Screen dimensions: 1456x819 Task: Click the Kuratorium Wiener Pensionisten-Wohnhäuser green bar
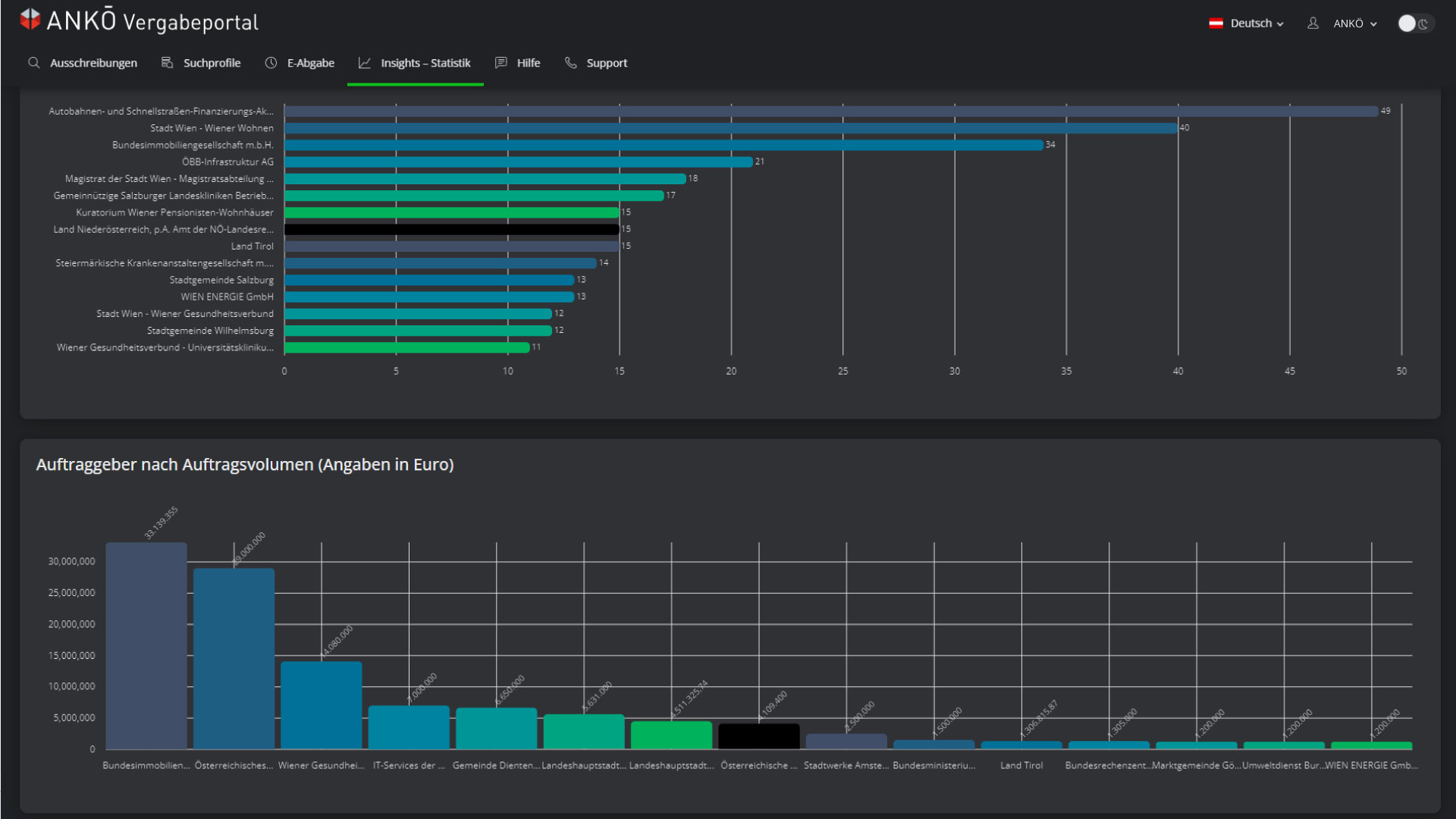(x=452, y=212)
